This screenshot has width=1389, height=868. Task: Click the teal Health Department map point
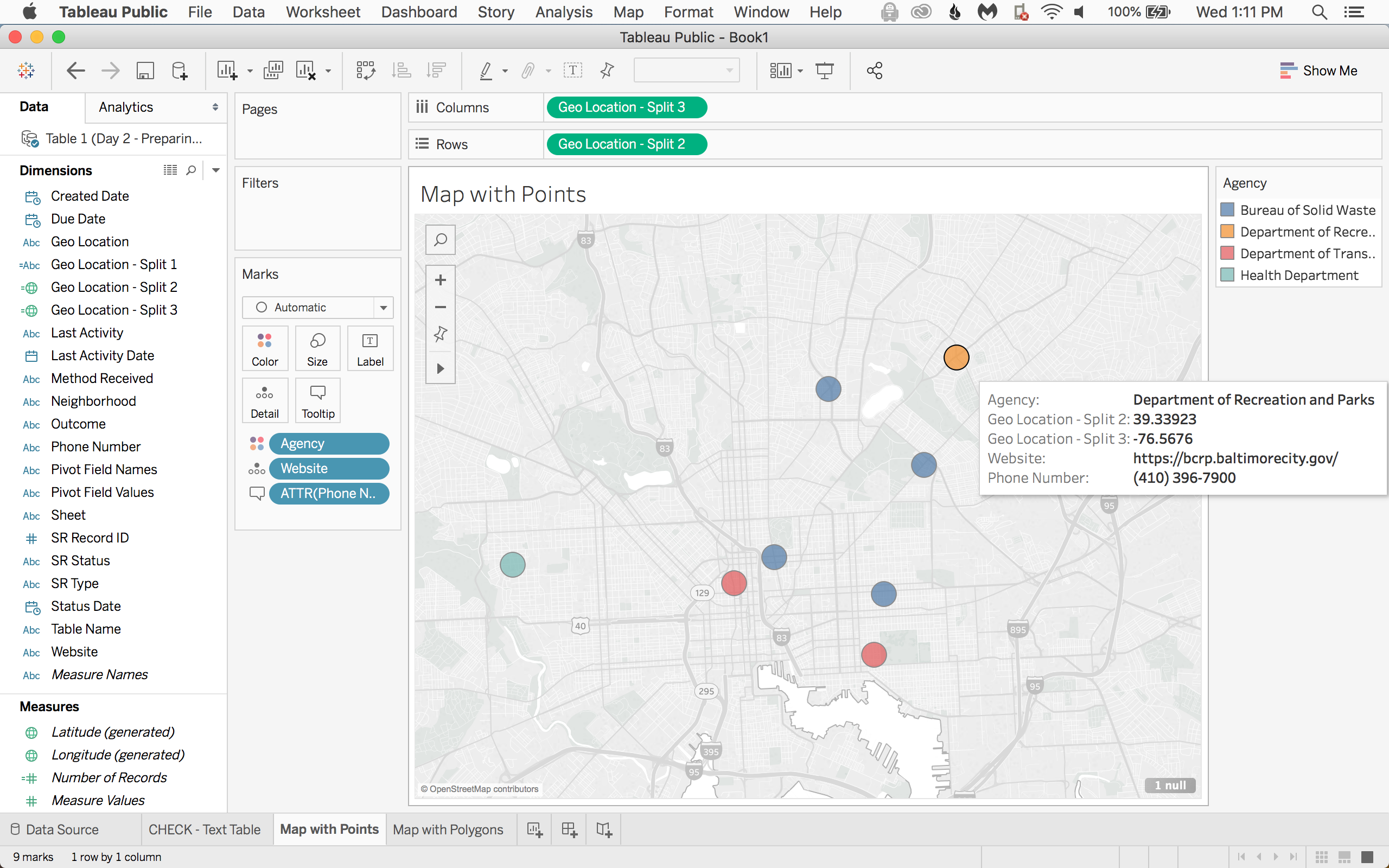513,564
